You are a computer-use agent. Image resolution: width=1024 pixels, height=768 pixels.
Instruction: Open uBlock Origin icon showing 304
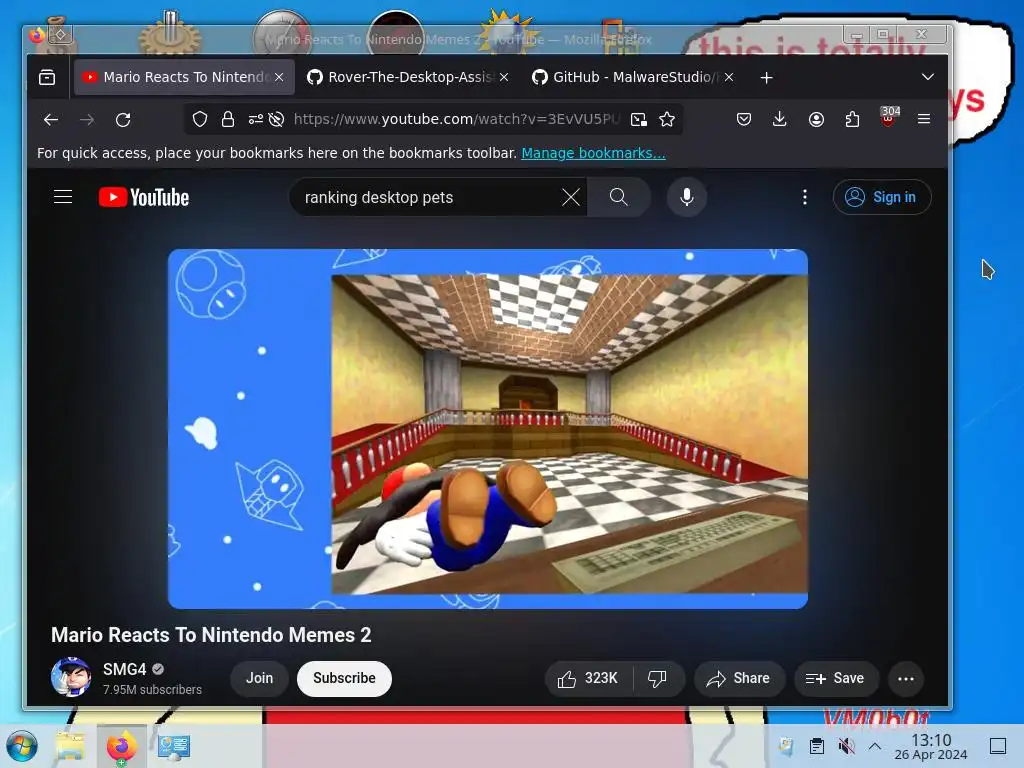[888, 117]
